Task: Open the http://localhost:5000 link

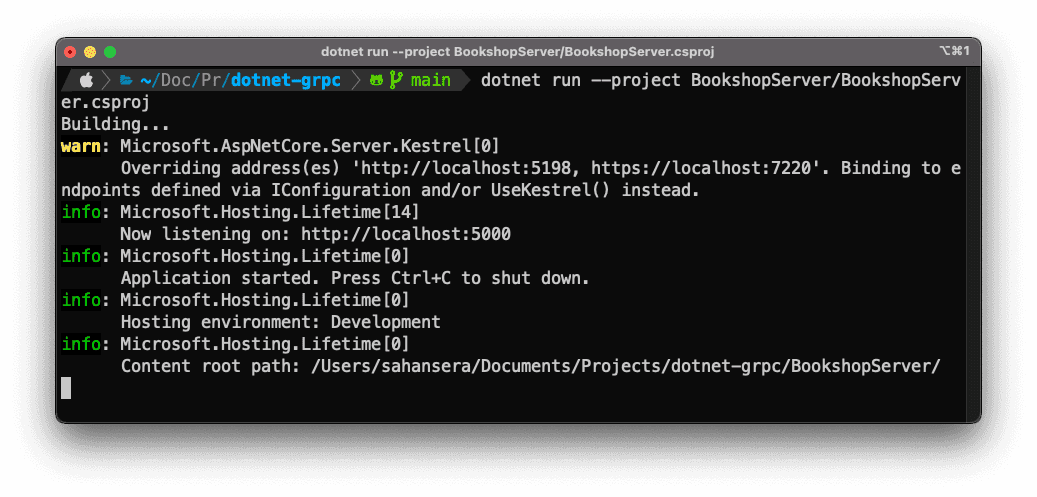Action: pos(406,234)
